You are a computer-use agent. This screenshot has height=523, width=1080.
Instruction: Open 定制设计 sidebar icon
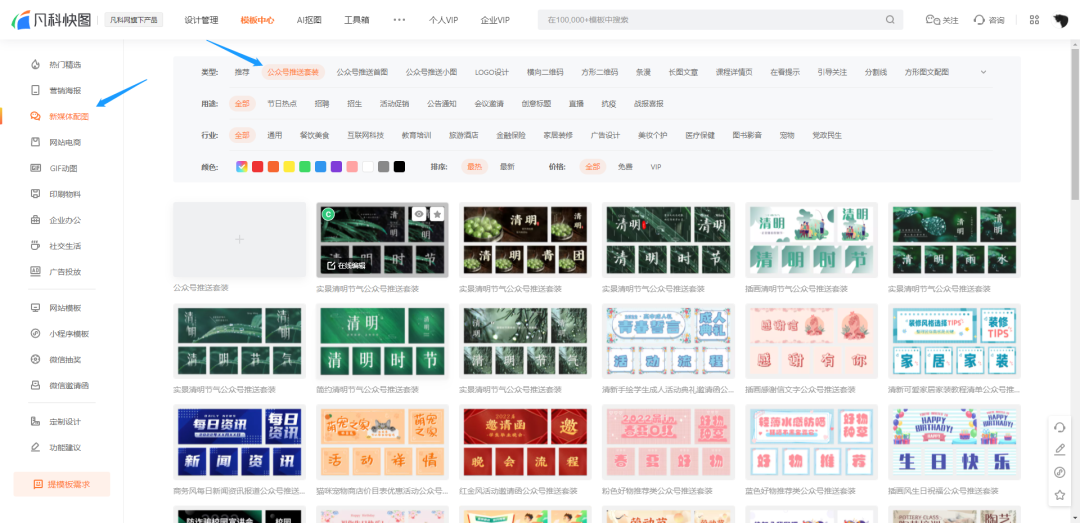click(x=36, y=421)
